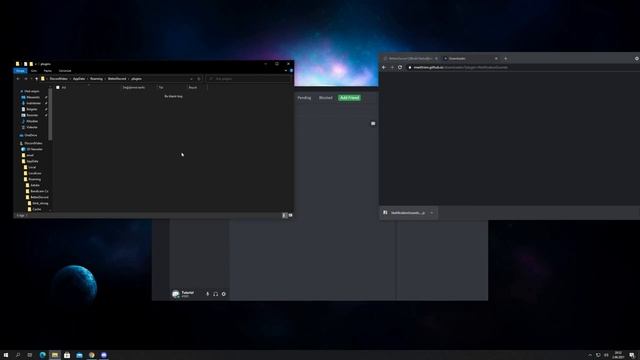The width and height of the screenshot is (640, 360).
Task: Click BetterDiscord in the Explorer breadcrumb
Action: click(117, 79)
